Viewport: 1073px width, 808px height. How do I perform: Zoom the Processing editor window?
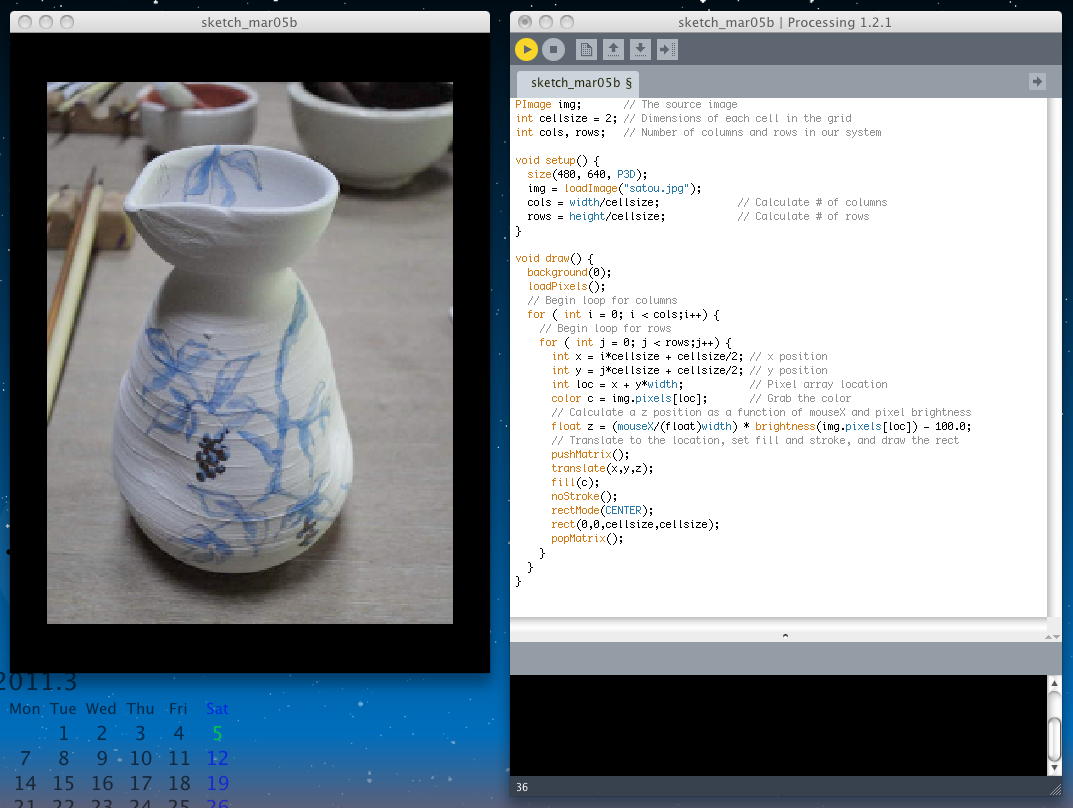pyautogui.click(x=567, y=22)
